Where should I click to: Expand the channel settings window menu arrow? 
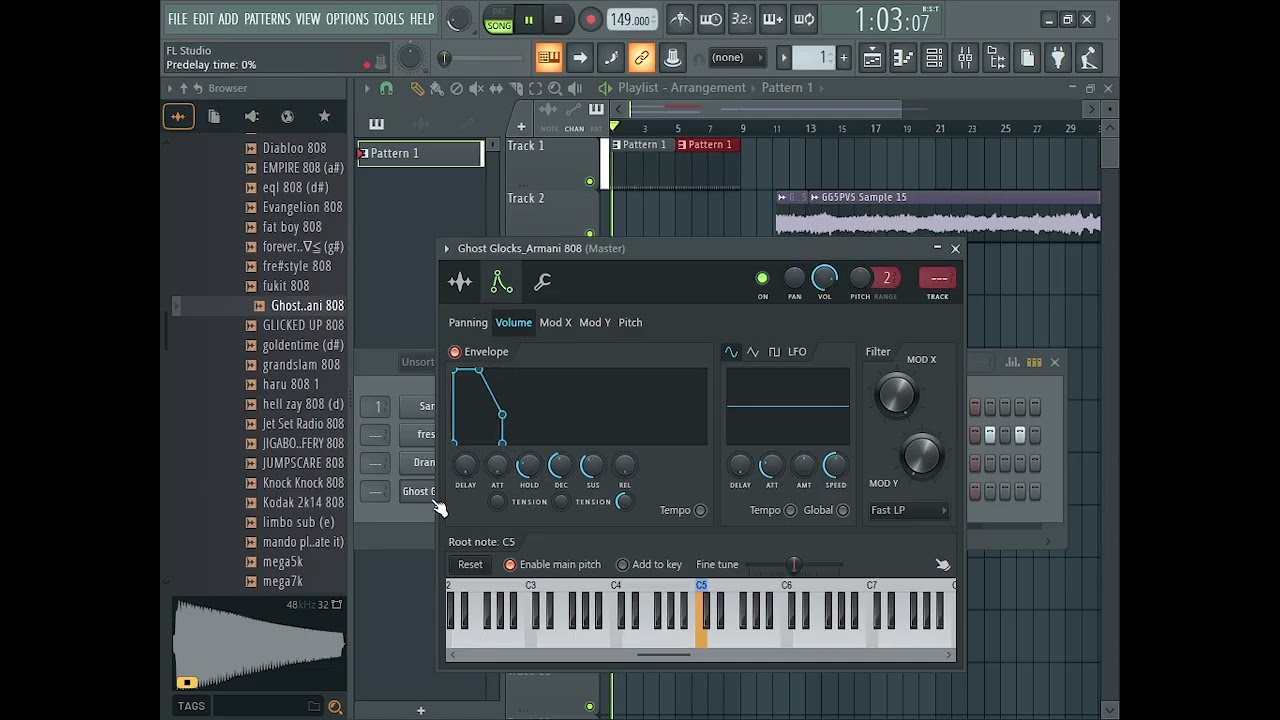447,249
